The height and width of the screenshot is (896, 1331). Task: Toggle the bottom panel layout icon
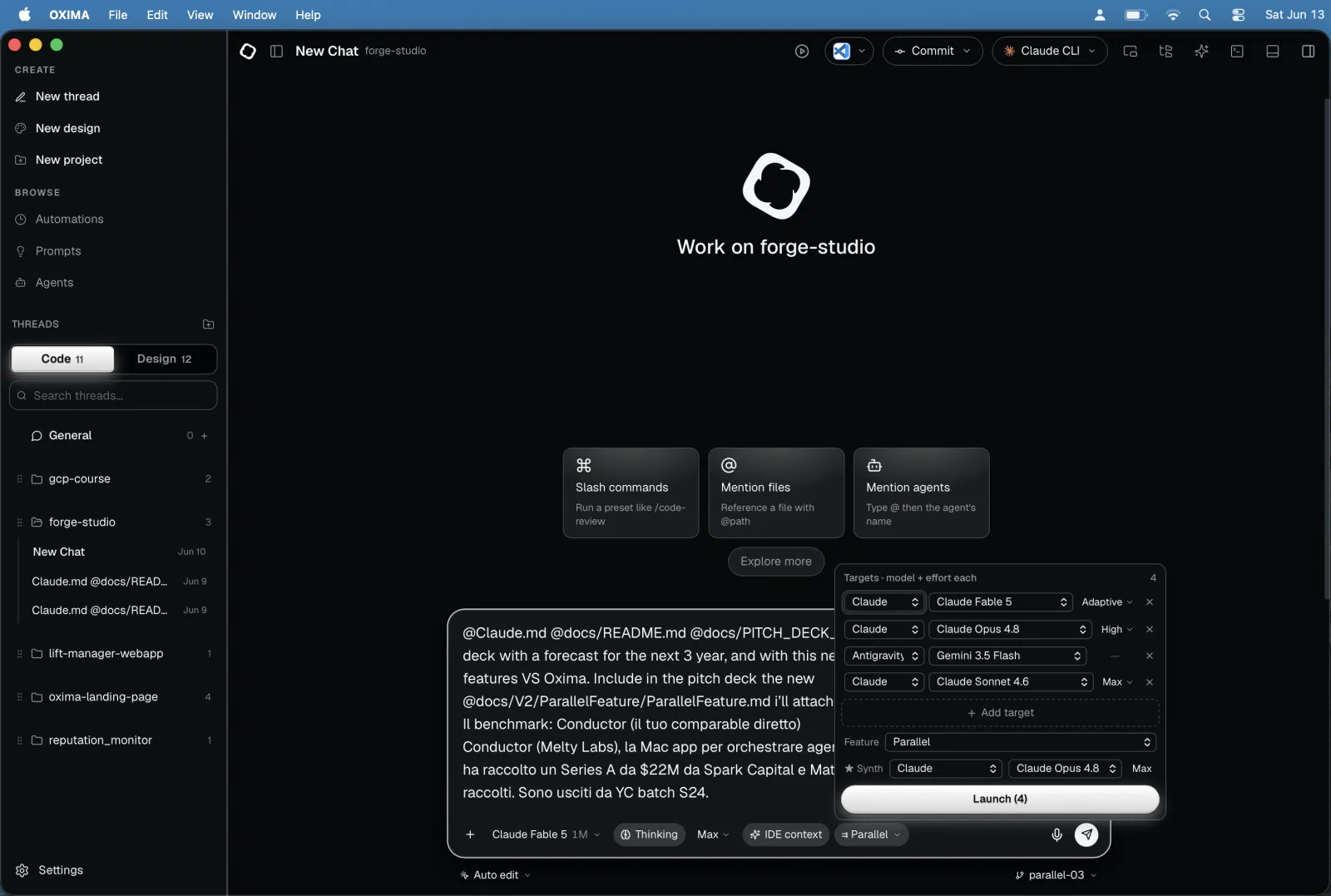click(x=1273, y=52)
